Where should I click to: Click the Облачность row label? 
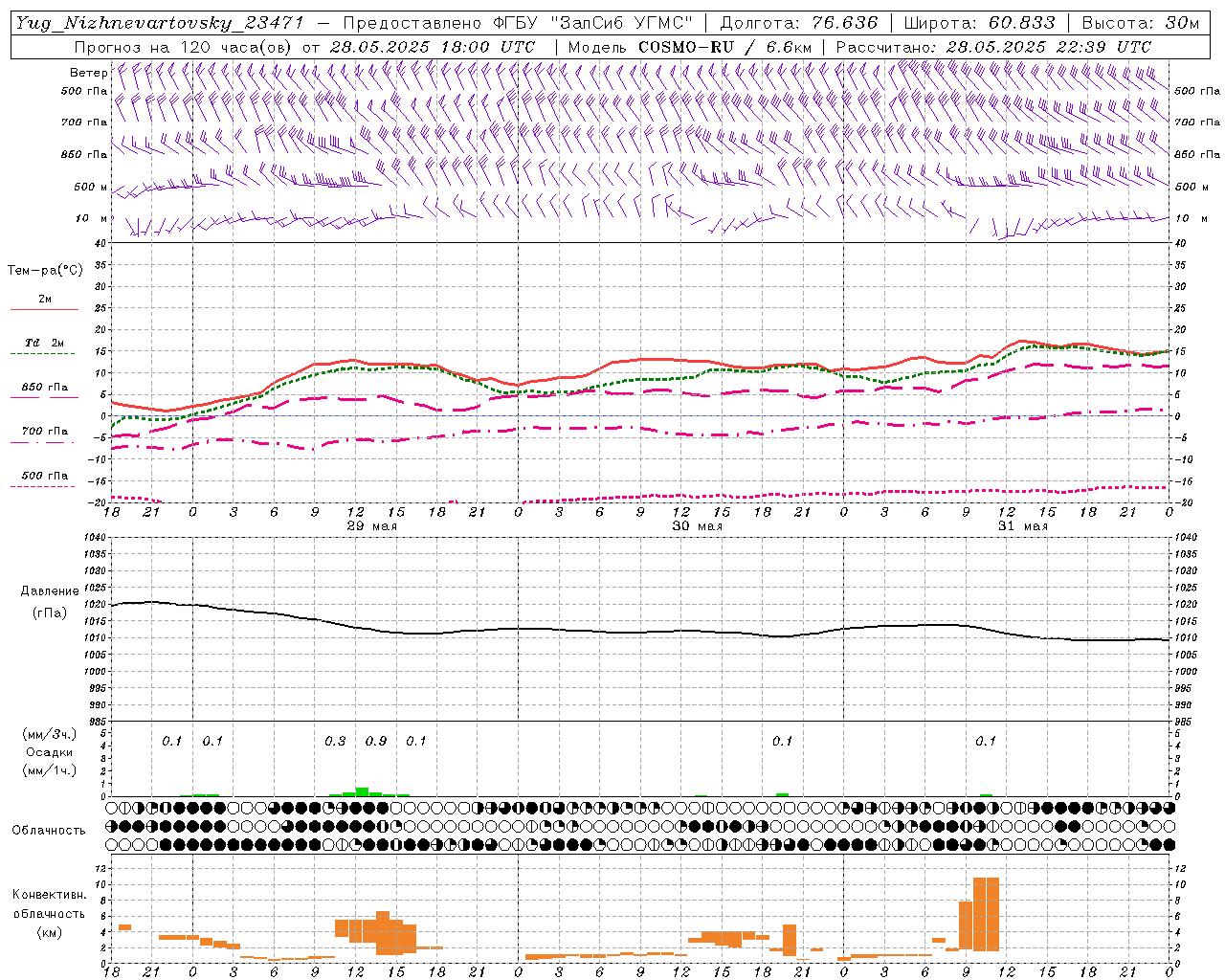click(x=49, y=830)
